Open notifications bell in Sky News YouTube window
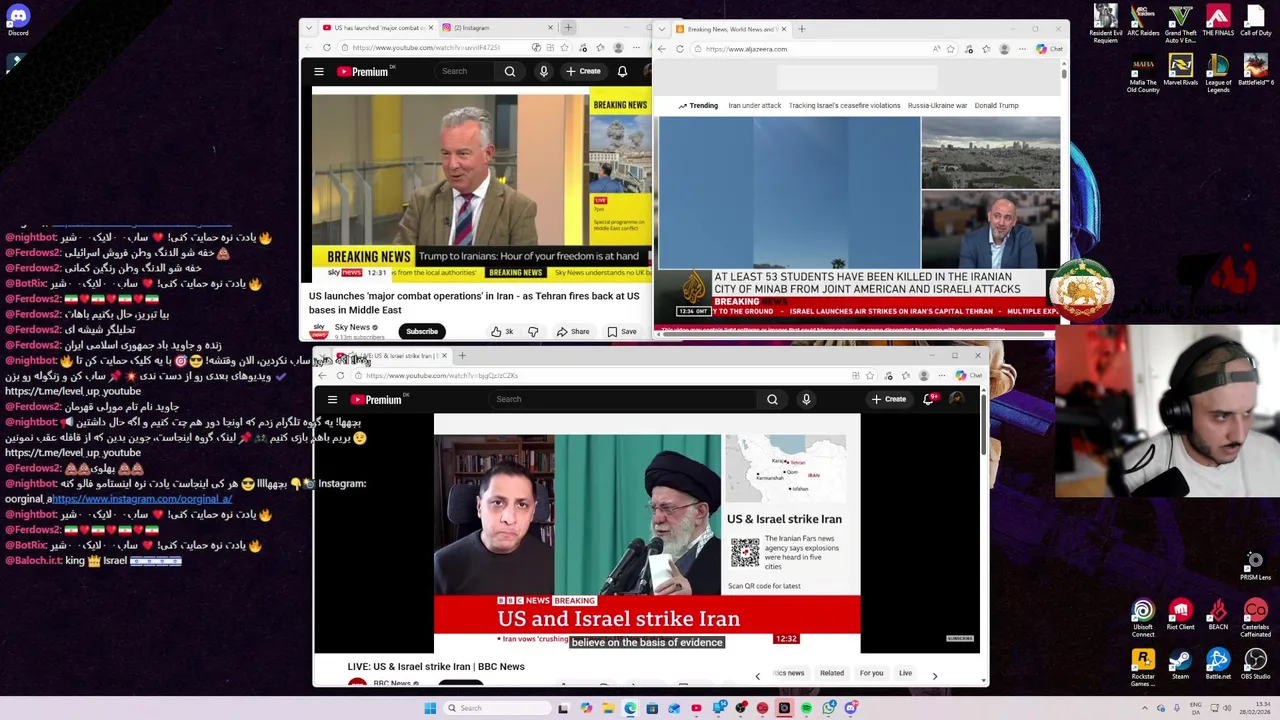This screenshot has width=1280, height=720. [622, 71]
